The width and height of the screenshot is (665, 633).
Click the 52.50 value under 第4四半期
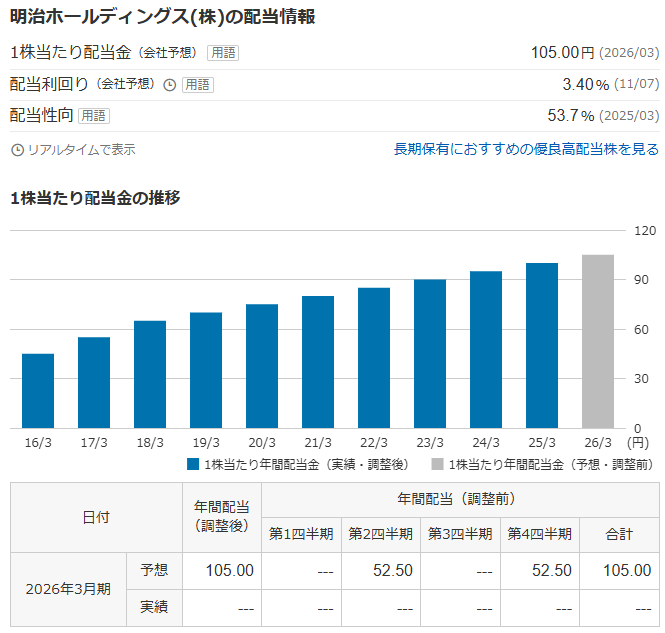(541, 570)
